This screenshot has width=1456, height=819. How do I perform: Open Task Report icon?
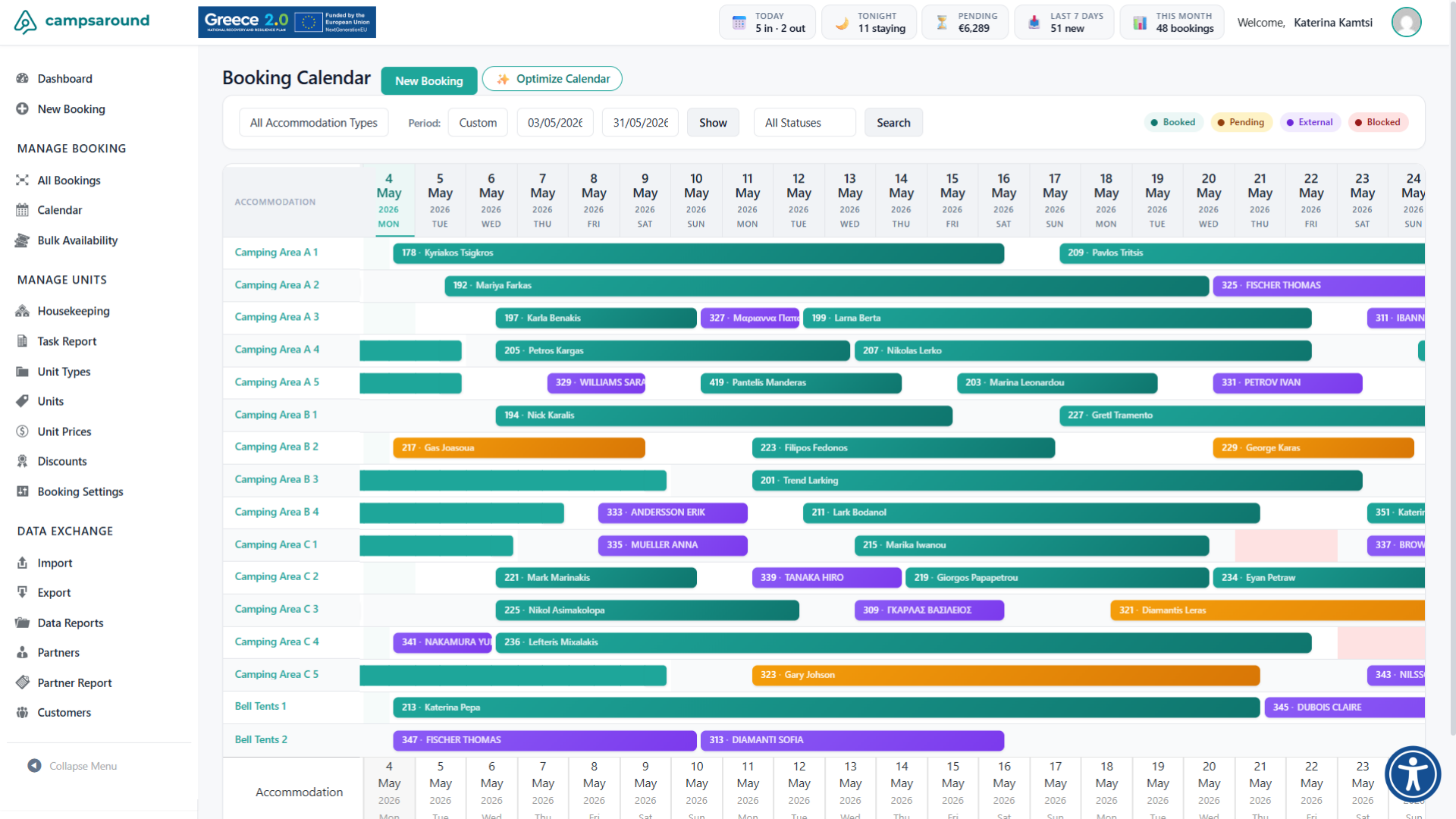coord(22,341)
